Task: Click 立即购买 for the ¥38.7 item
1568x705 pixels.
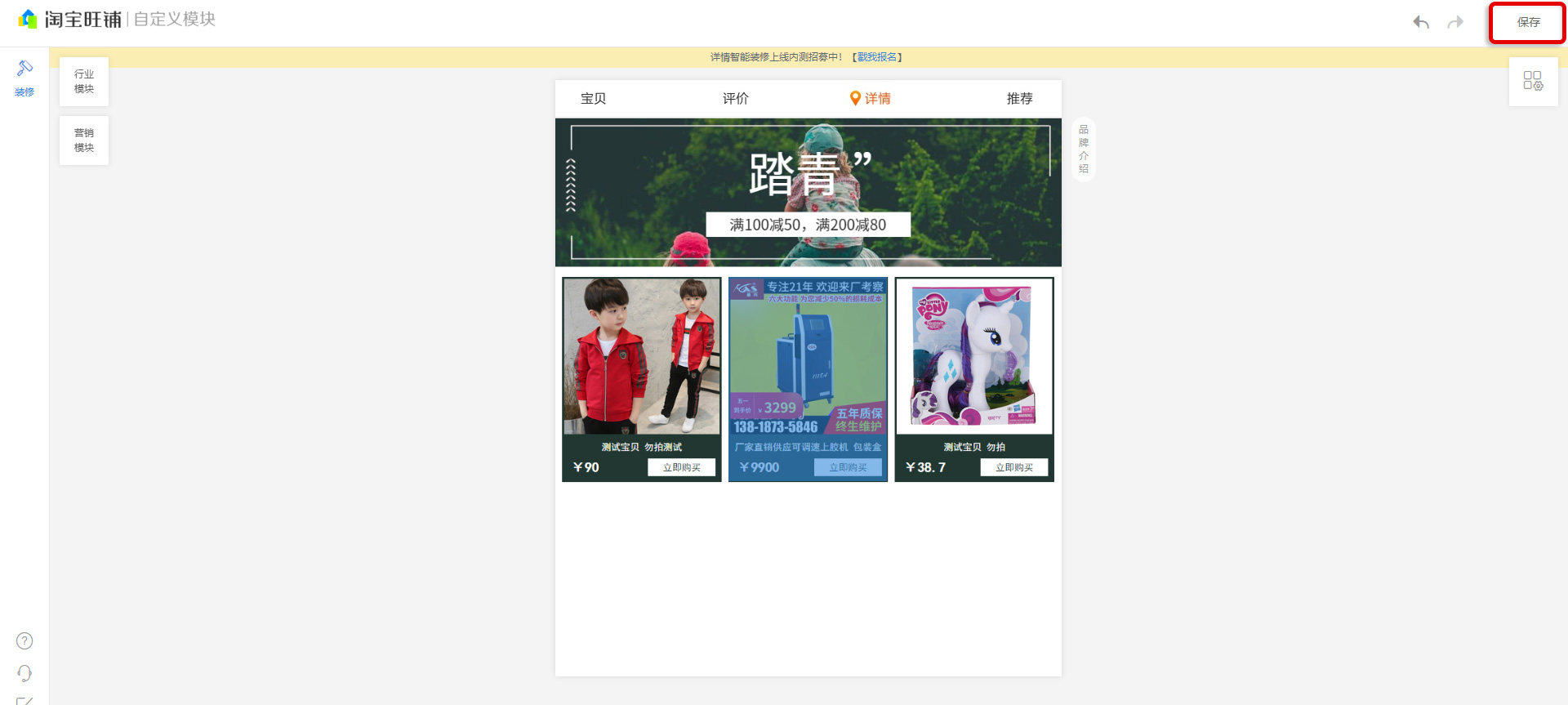Action: [x=1014, y=467]
